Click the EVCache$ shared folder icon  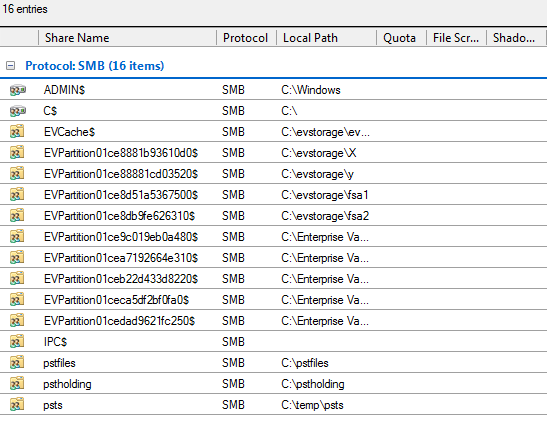click(x=17, y=131)
